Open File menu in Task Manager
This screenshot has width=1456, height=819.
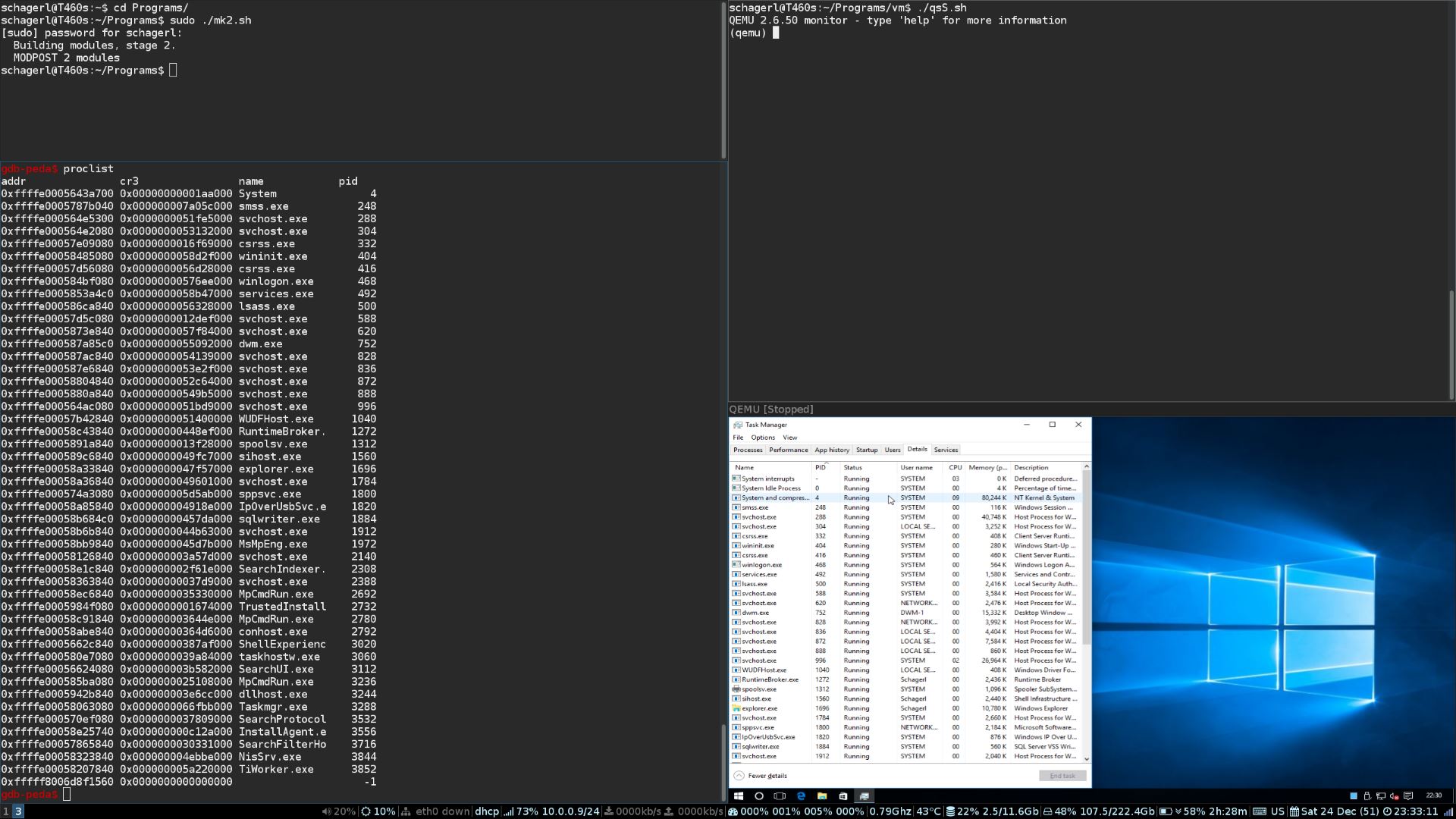(x=738, y=438)
